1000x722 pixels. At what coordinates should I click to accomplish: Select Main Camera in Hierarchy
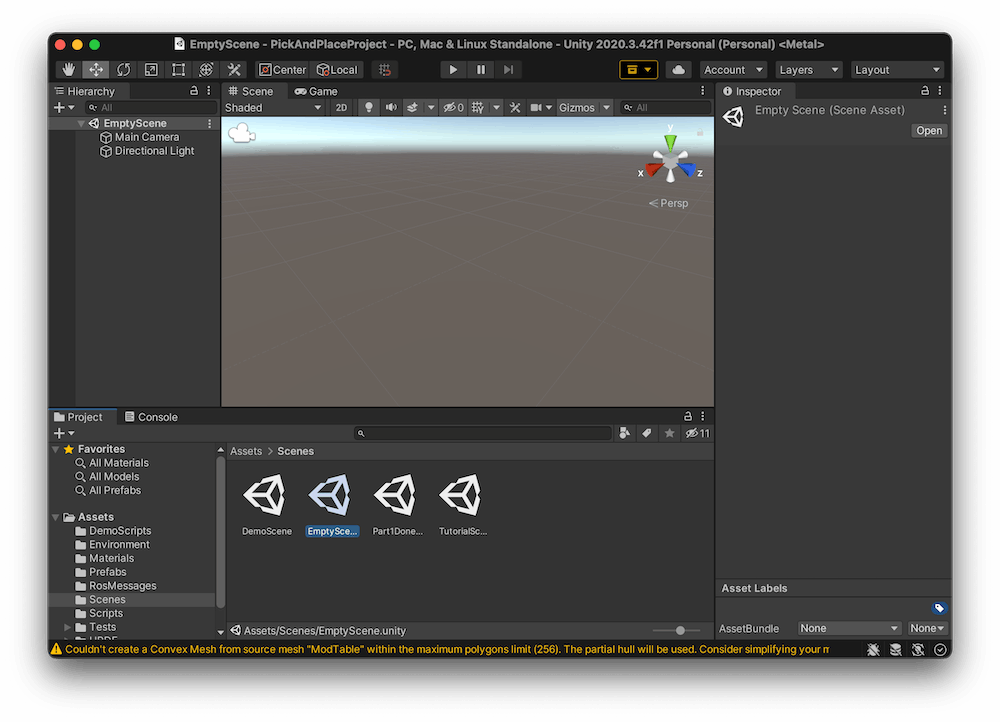[147, 137]
